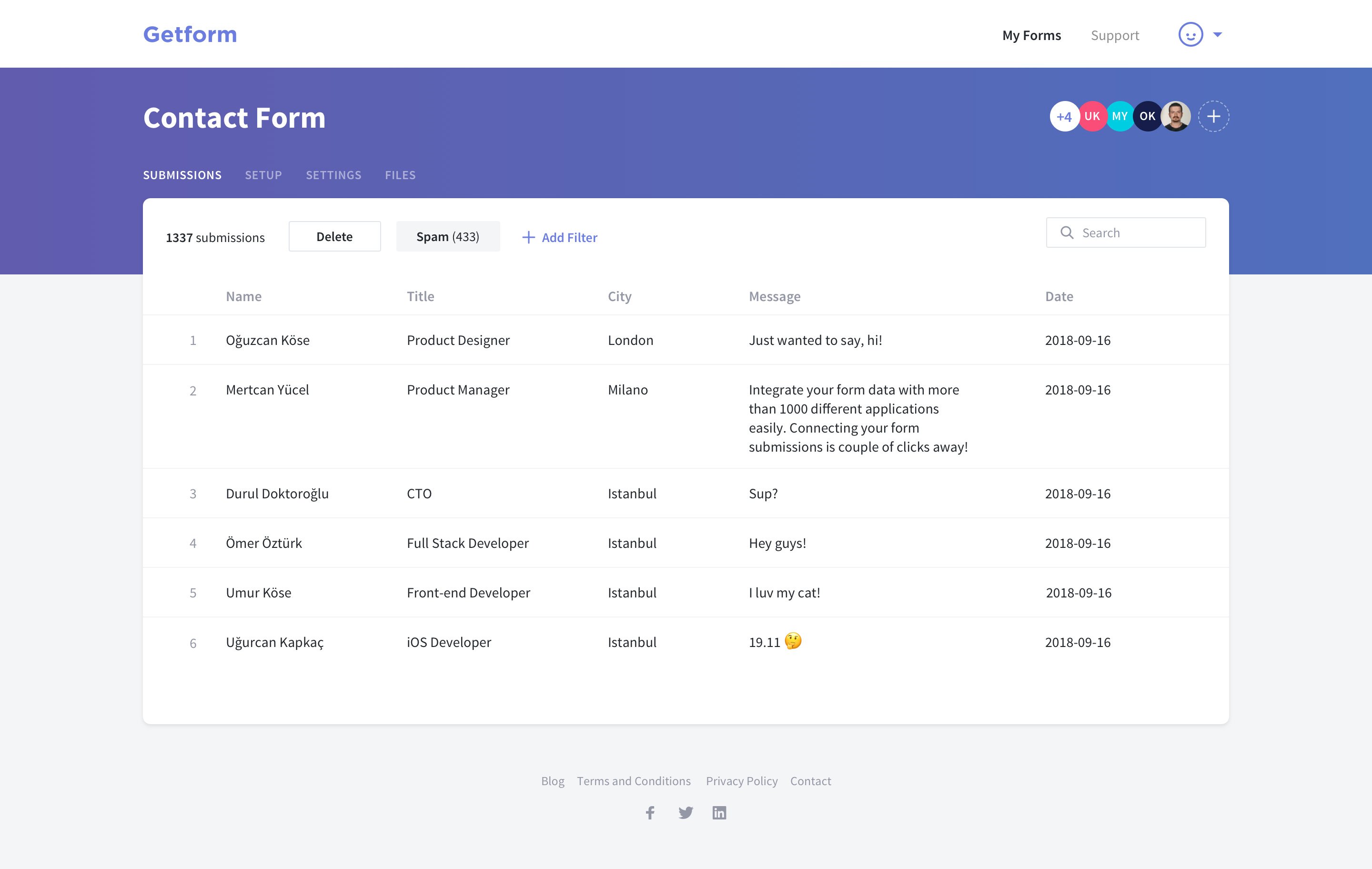Open the smiley profile avatar

pyautogui.click(x=1190, y=35)
